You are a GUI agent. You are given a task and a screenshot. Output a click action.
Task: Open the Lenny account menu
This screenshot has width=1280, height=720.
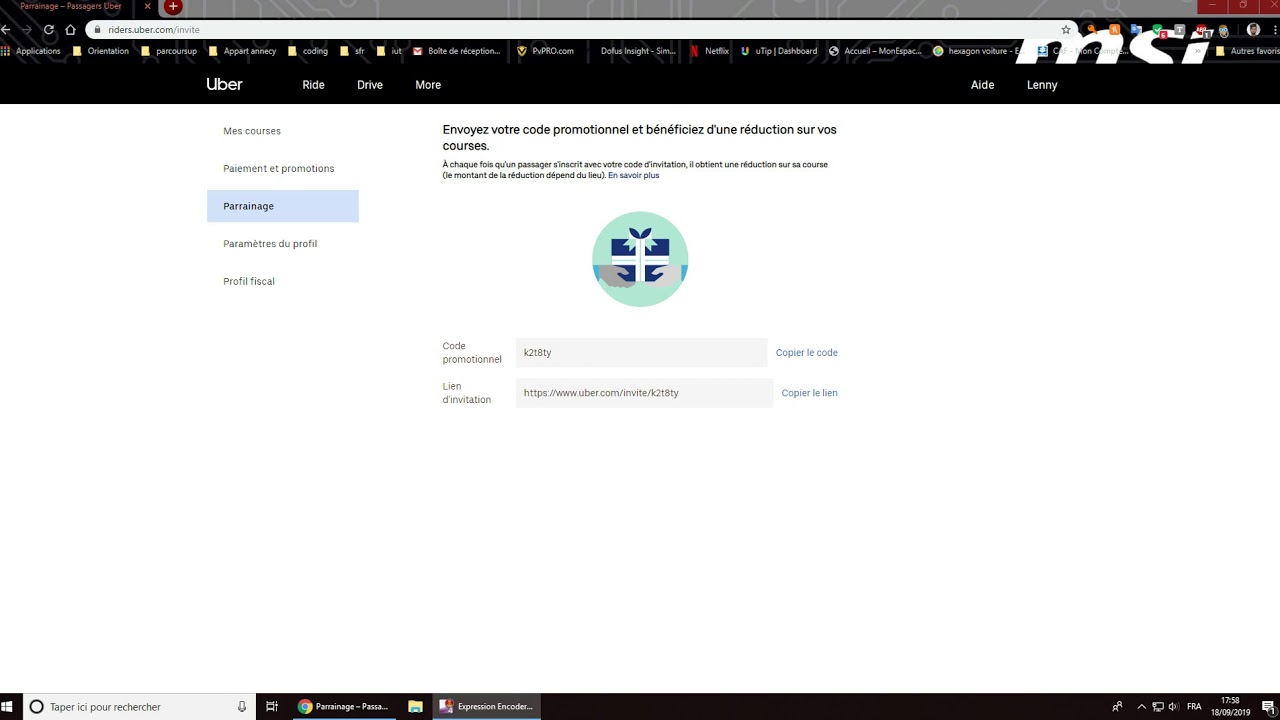point(1042,85)
